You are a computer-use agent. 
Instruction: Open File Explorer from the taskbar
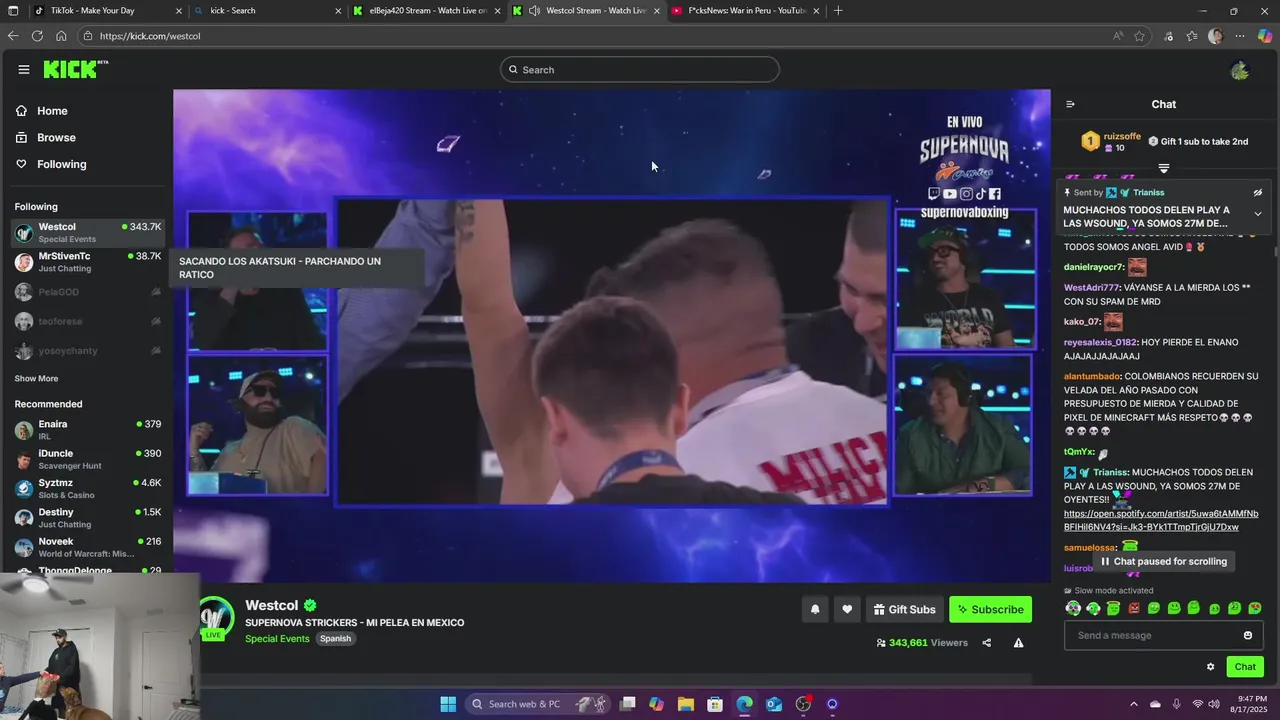click(x=686, y=704)
